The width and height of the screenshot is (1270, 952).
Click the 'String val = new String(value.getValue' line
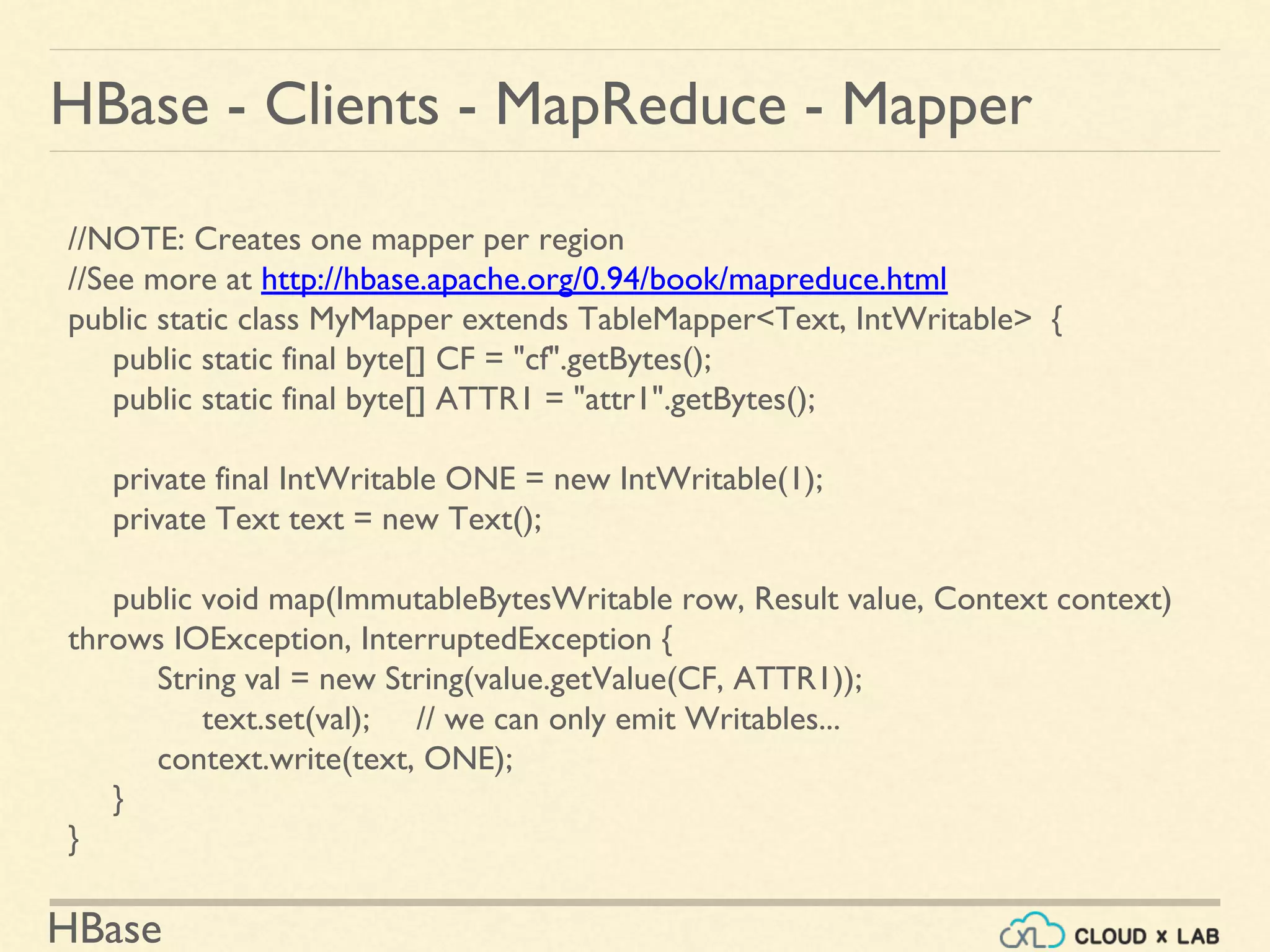(510, 679)
